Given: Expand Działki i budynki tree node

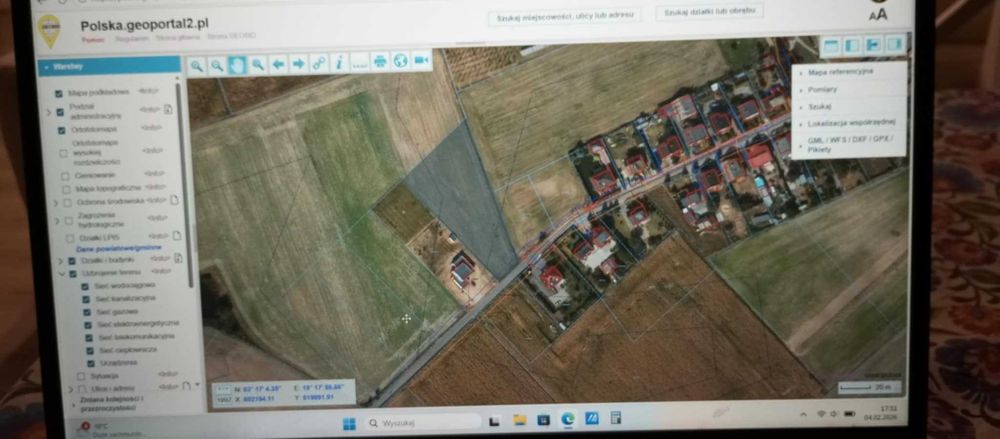Looking at the screenshot, I should click(61, 261).
